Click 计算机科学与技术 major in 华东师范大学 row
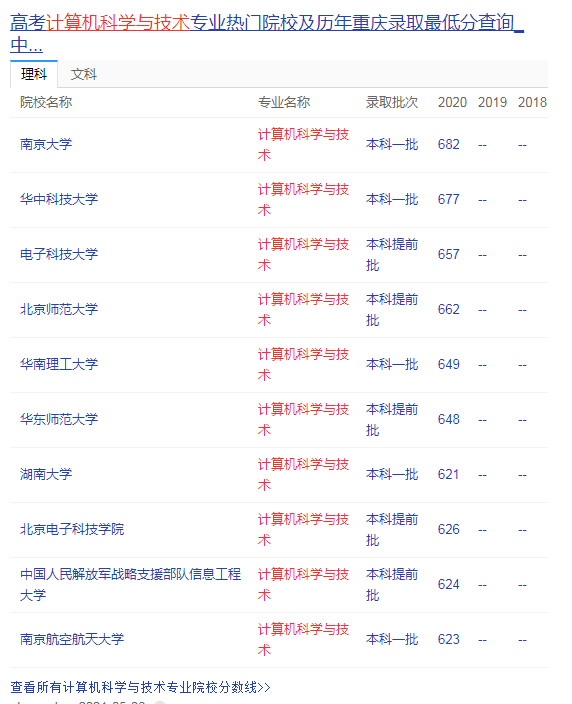 tap(303, 419)
